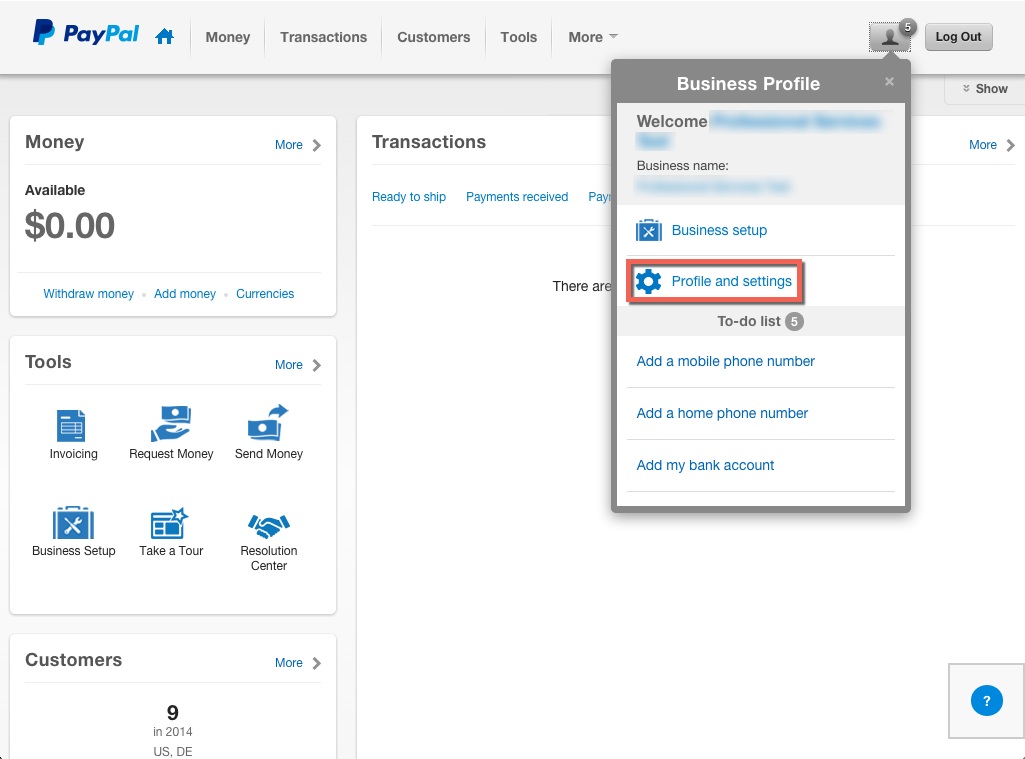Open the Business Setup tool icon
Image resolution: width=1025 pixels, height=759 pixels.
73,523
